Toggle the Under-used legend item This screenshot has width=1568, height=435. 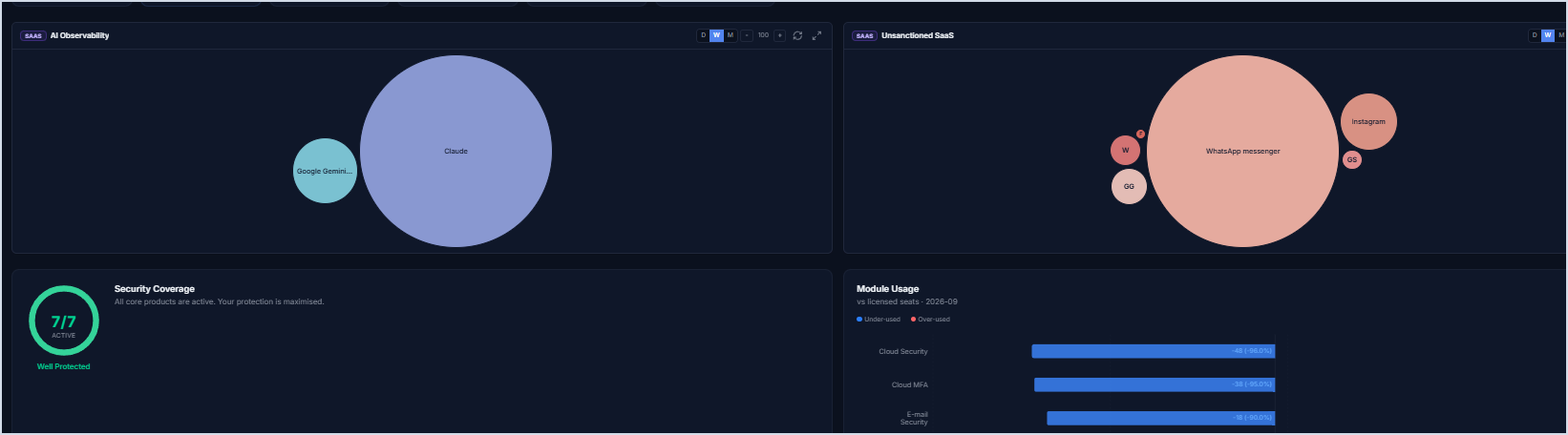coord(879,320)
